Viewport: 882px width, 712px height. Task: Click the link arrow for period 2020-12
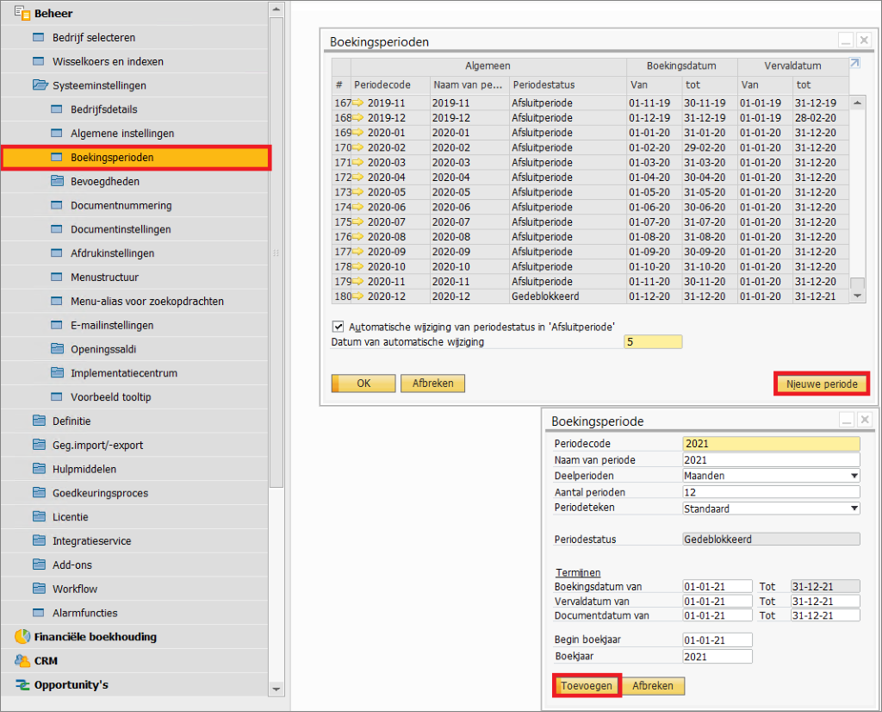point(358,296)
